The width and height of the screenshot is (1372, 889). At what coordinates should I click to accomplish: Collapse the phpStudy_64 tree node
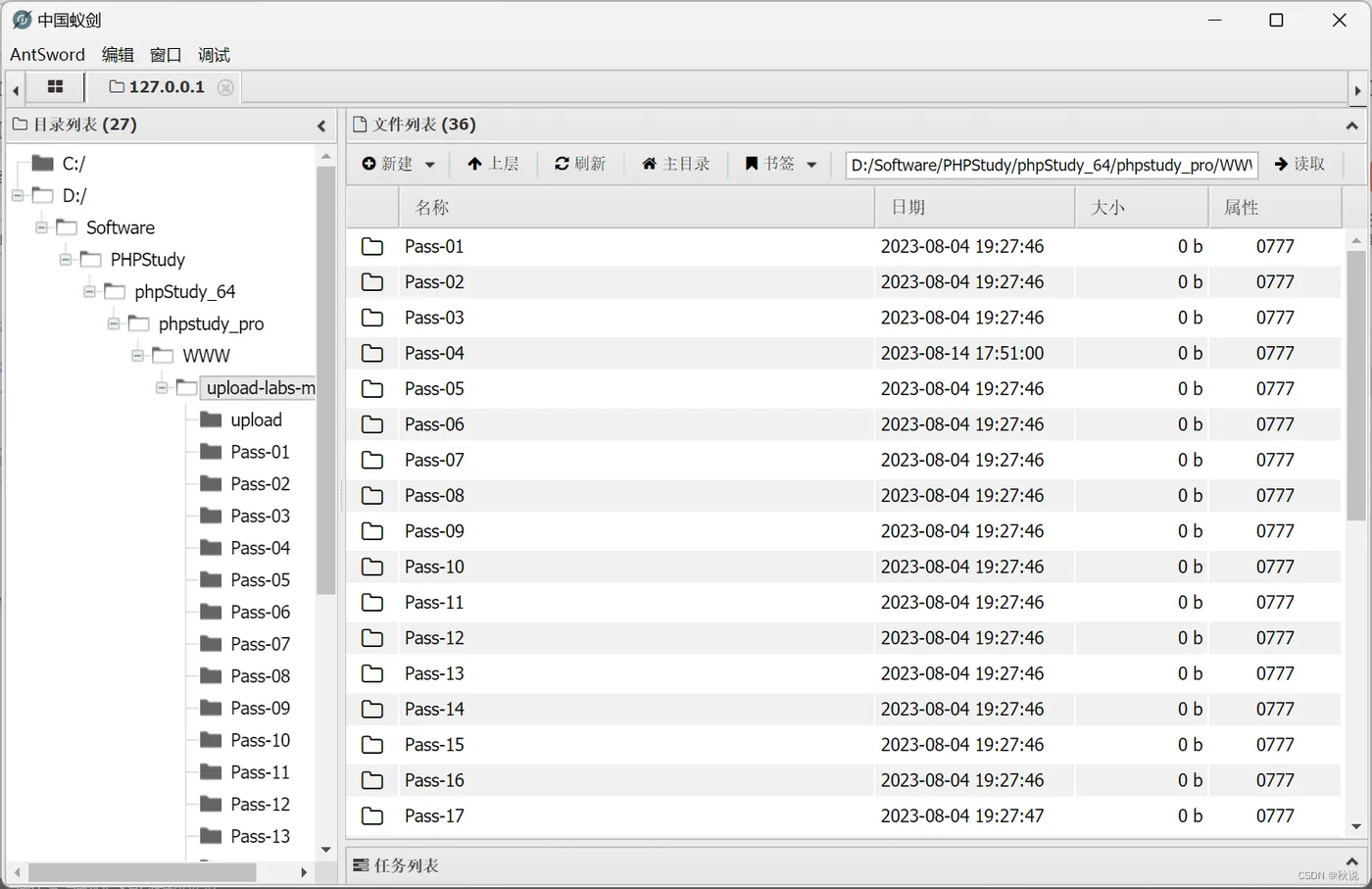pos(89,292)
